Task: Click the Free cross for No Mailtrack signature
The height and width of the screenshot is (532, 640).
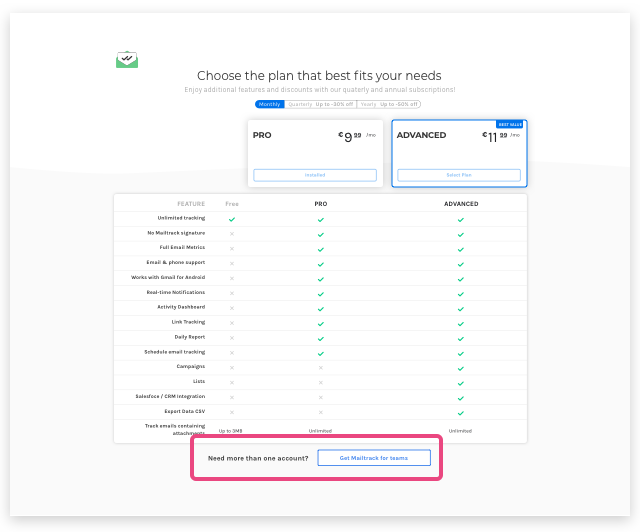Action: click(232, 233)
